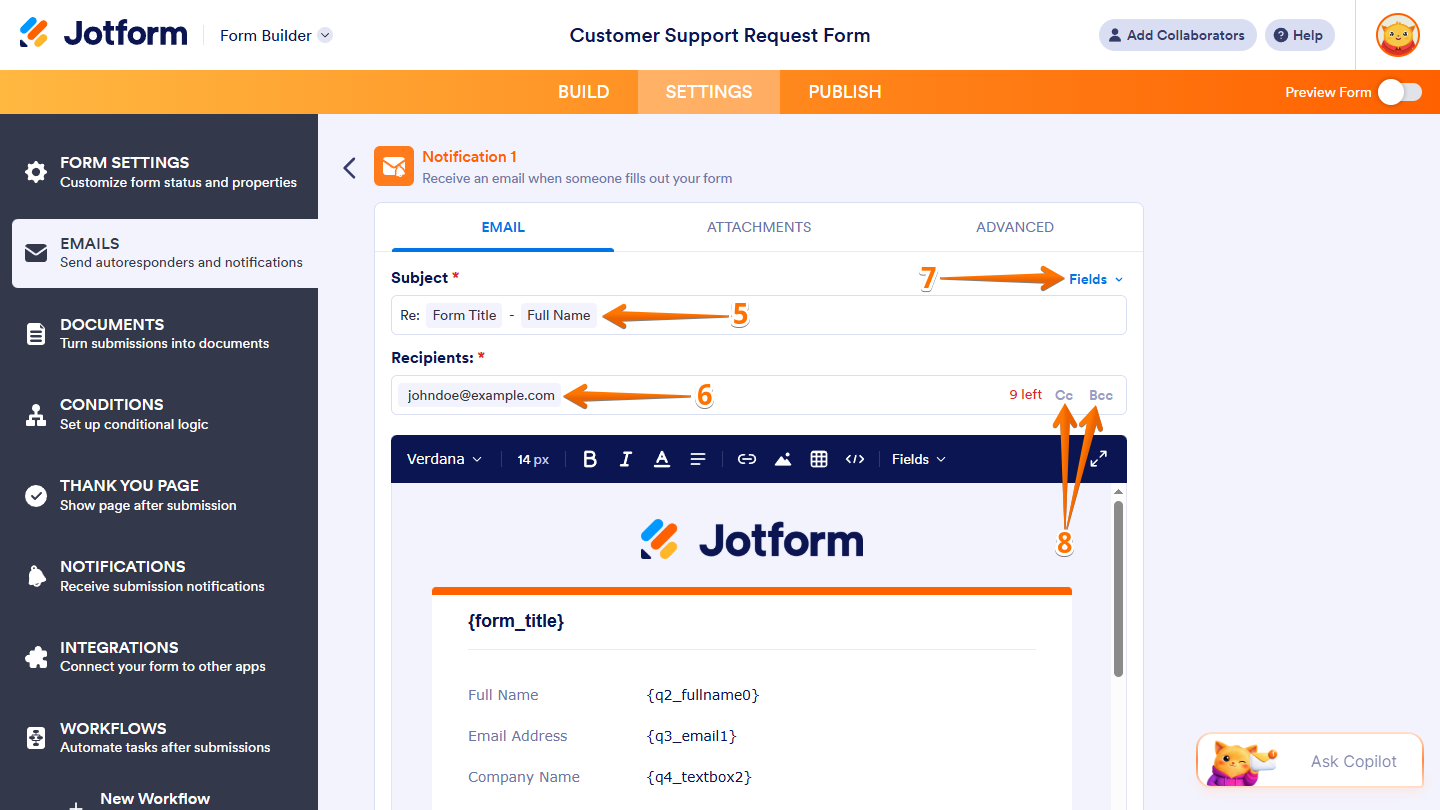The height and width of the screenshot is (810, 1440).
Task: Click the form title Customer Support Request Form
Action: click(720, 35)
